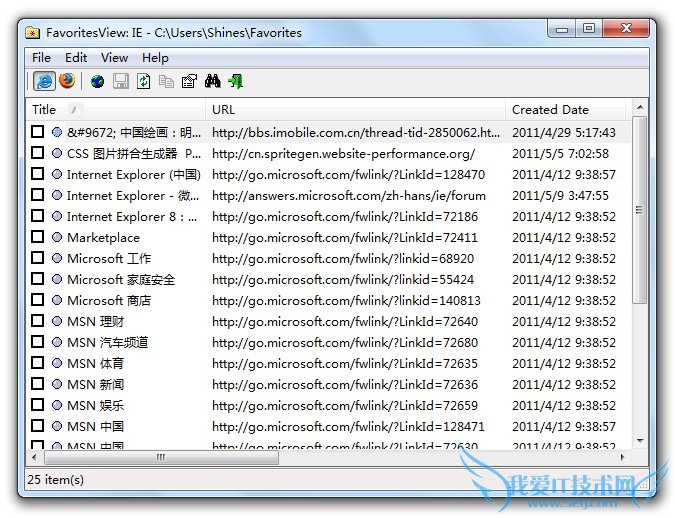This screenshot has height=518, width=675.
Task: Check the Microsoft 工作 row checkbox
Action: click(x=37, y=257)
